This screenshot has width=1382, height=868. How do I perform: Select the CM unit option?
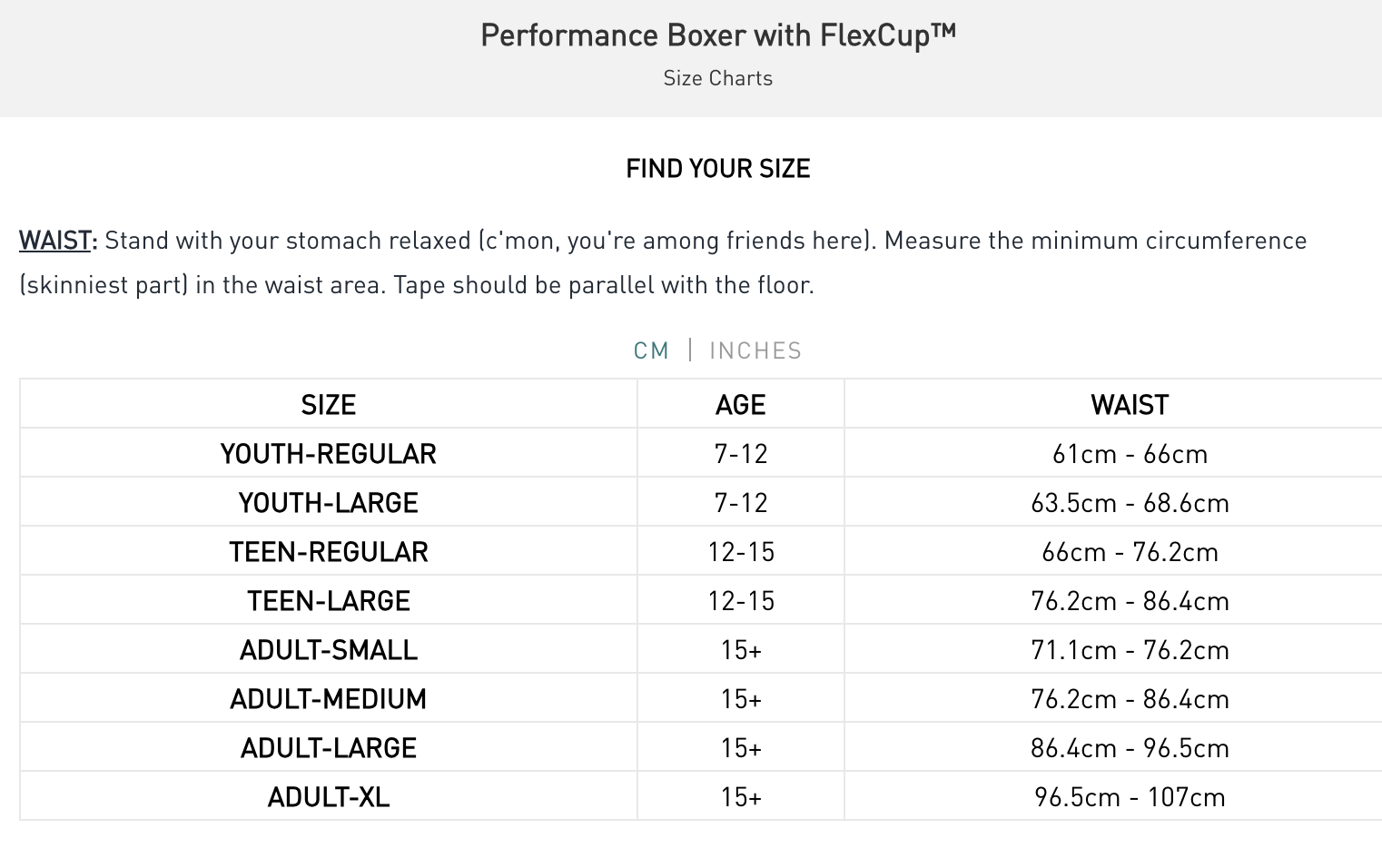[651, 350]
